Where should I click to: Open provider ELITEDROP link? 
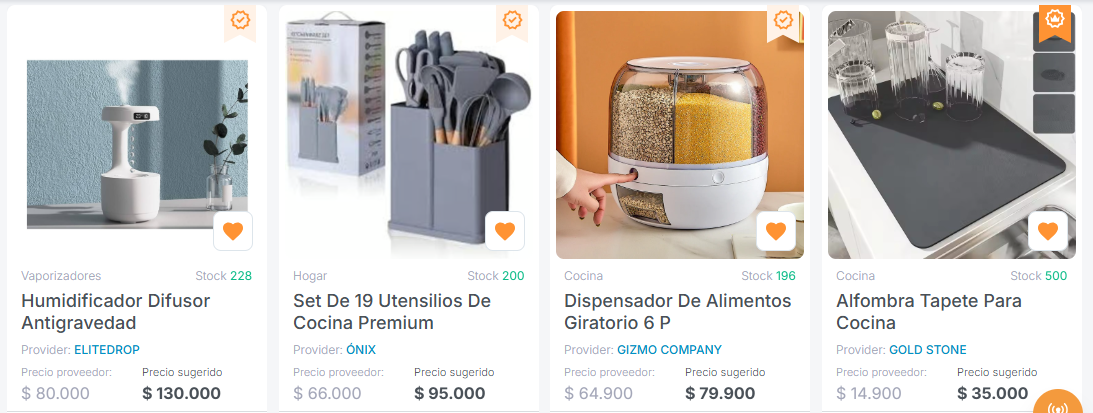pos(107,350)
